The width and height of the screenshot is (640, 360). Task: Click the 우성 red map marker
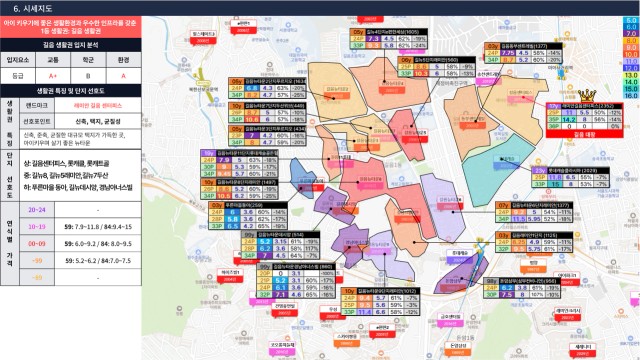(x=333, y=313)
